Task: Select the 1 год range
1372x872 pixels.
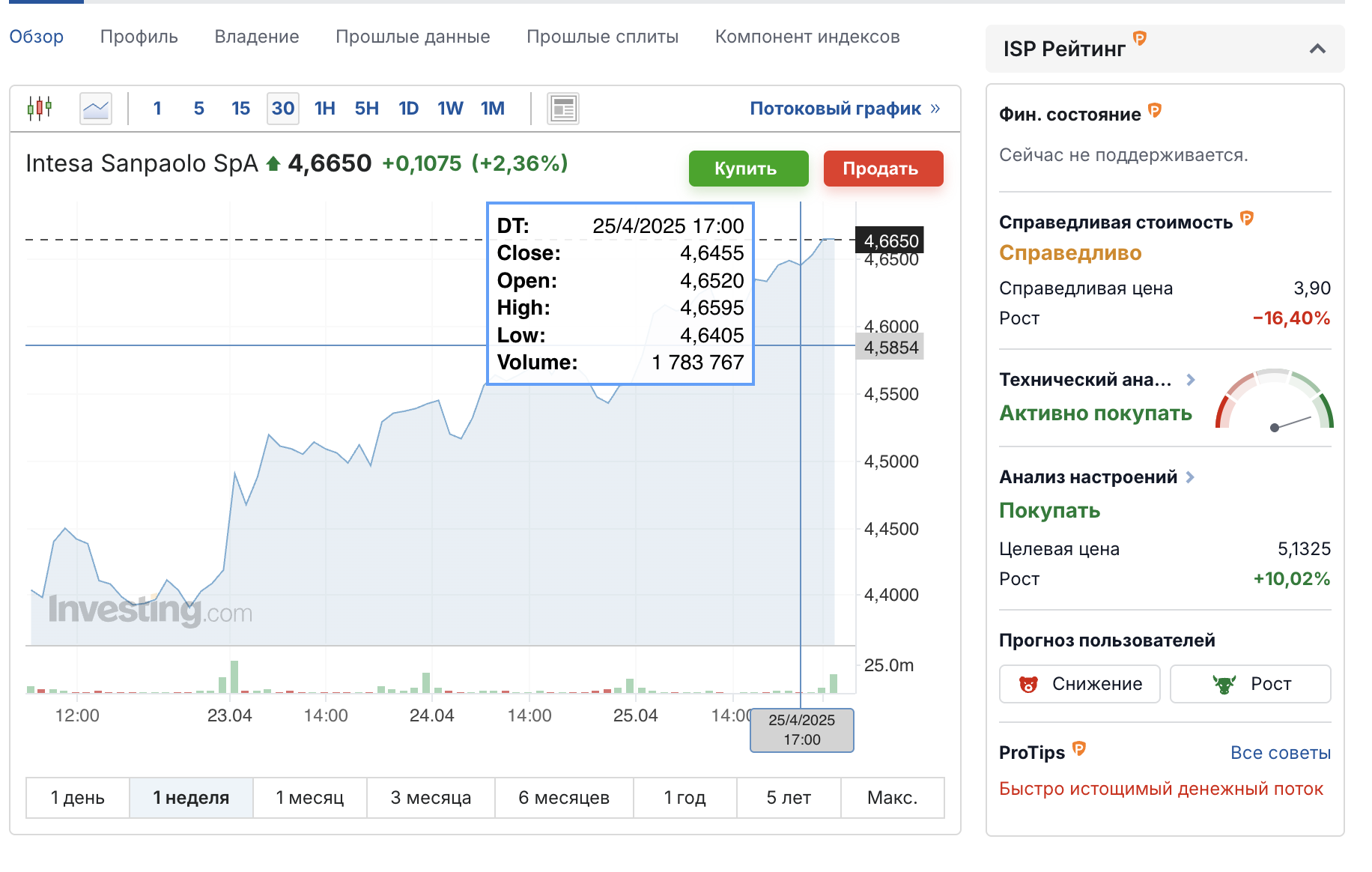Action: (x=685, y=798)
